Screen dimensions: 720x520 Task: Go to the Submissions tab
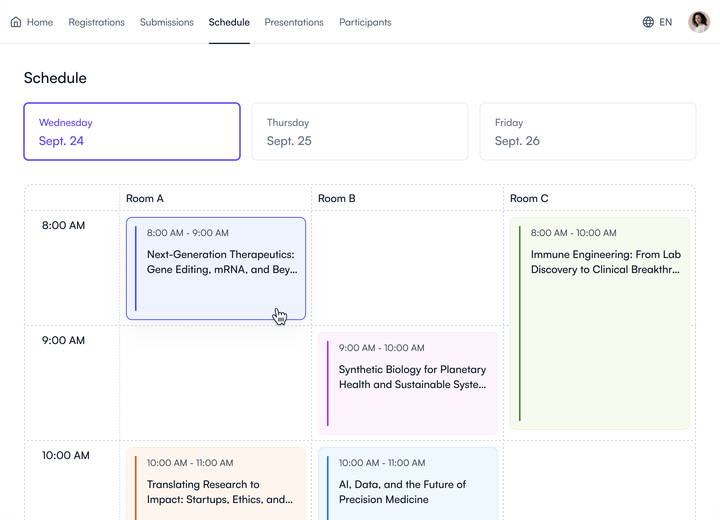(x=167, y=22)
